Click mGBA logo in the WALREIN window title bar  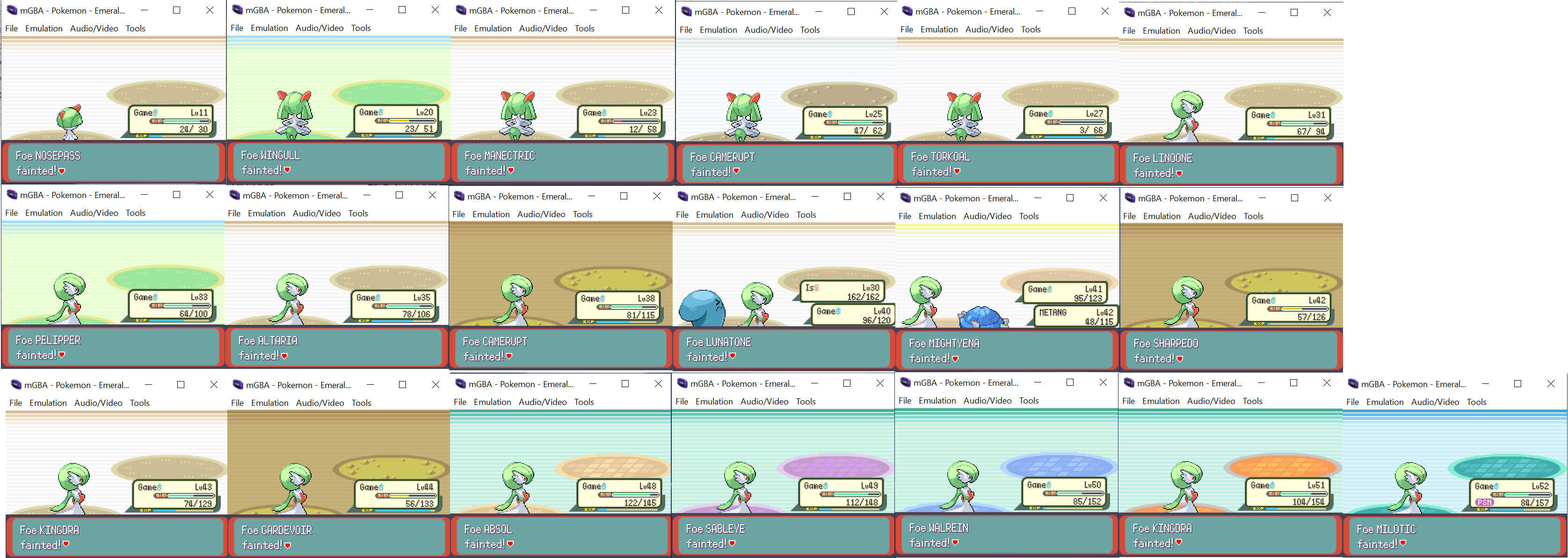(x=905, y=382)
